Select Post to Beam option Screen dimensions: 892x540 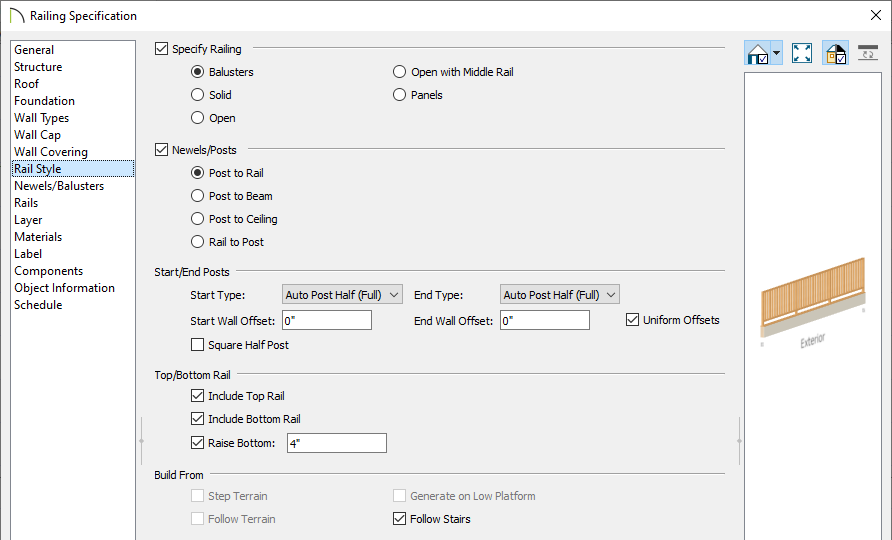[x=198, y=196]
